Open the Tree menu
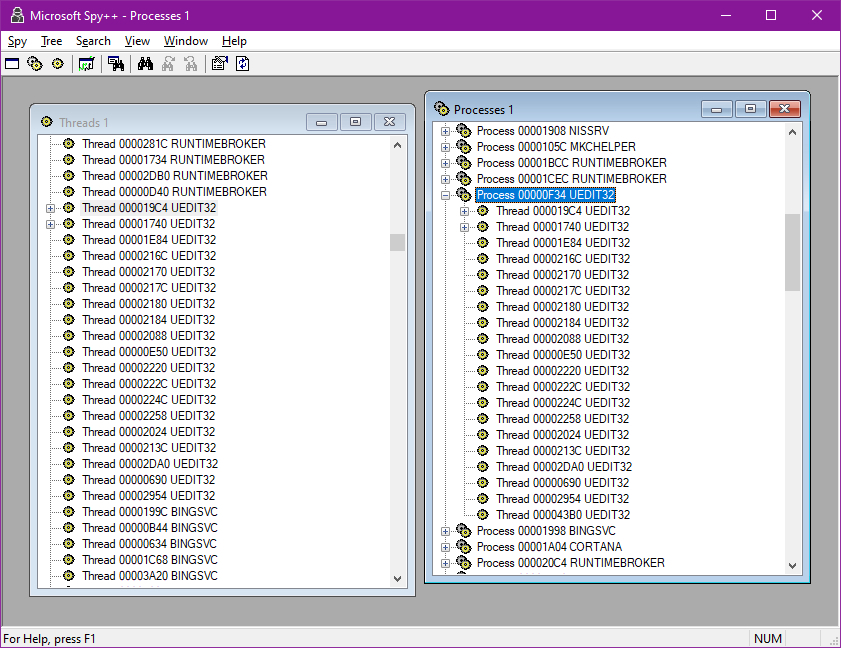 click(x=51, y=41)
